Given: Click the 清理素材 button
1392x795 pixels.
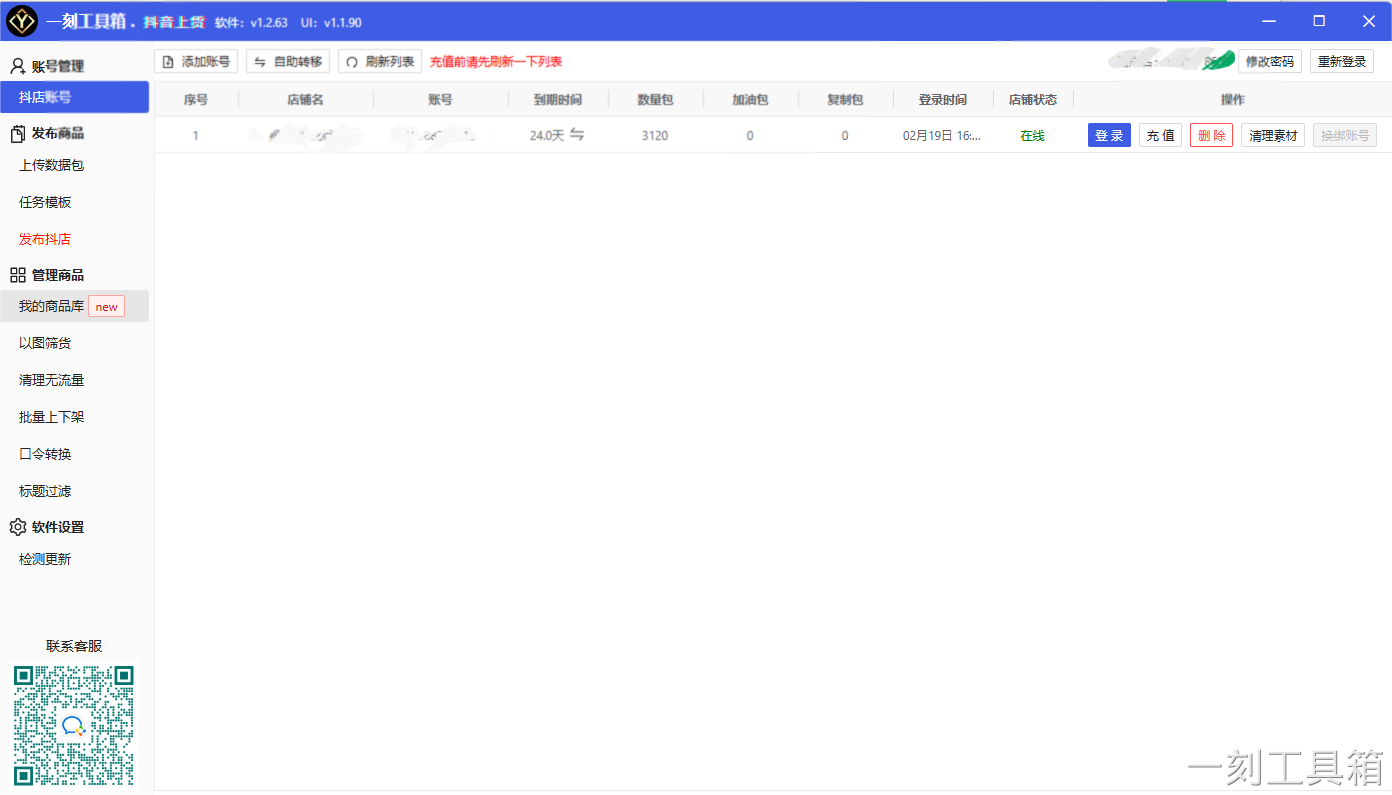Looking at the screenshot, I should point(1273,136).
